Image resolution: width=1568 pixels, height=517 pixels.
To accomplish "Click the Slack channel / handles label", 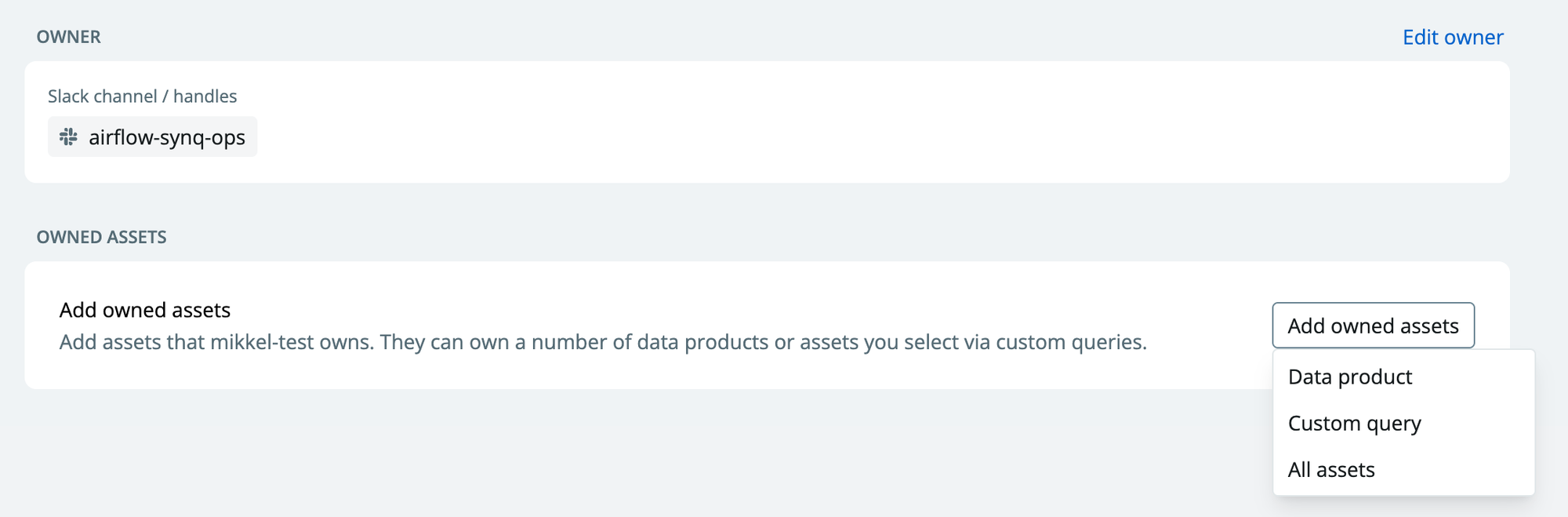I will click(x=143, y=96).
